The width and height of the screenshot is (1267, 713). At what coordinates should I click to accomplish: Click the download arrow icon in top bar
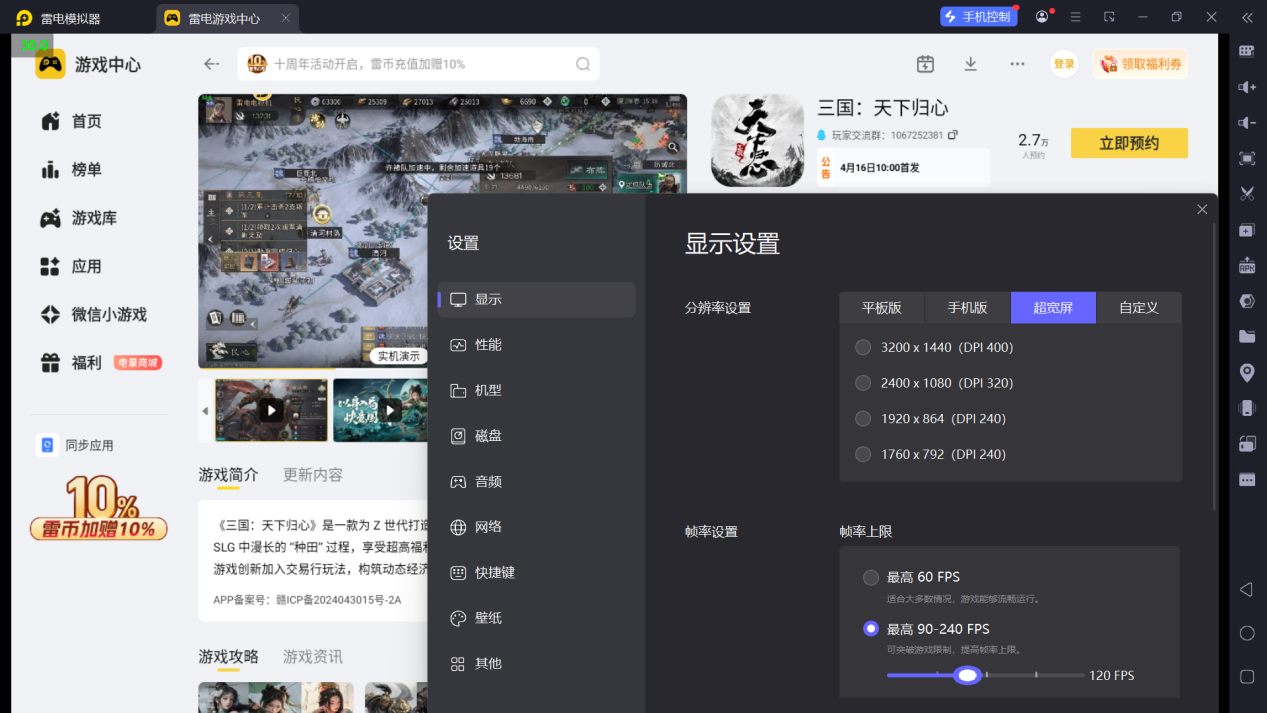tap(970, 64)
